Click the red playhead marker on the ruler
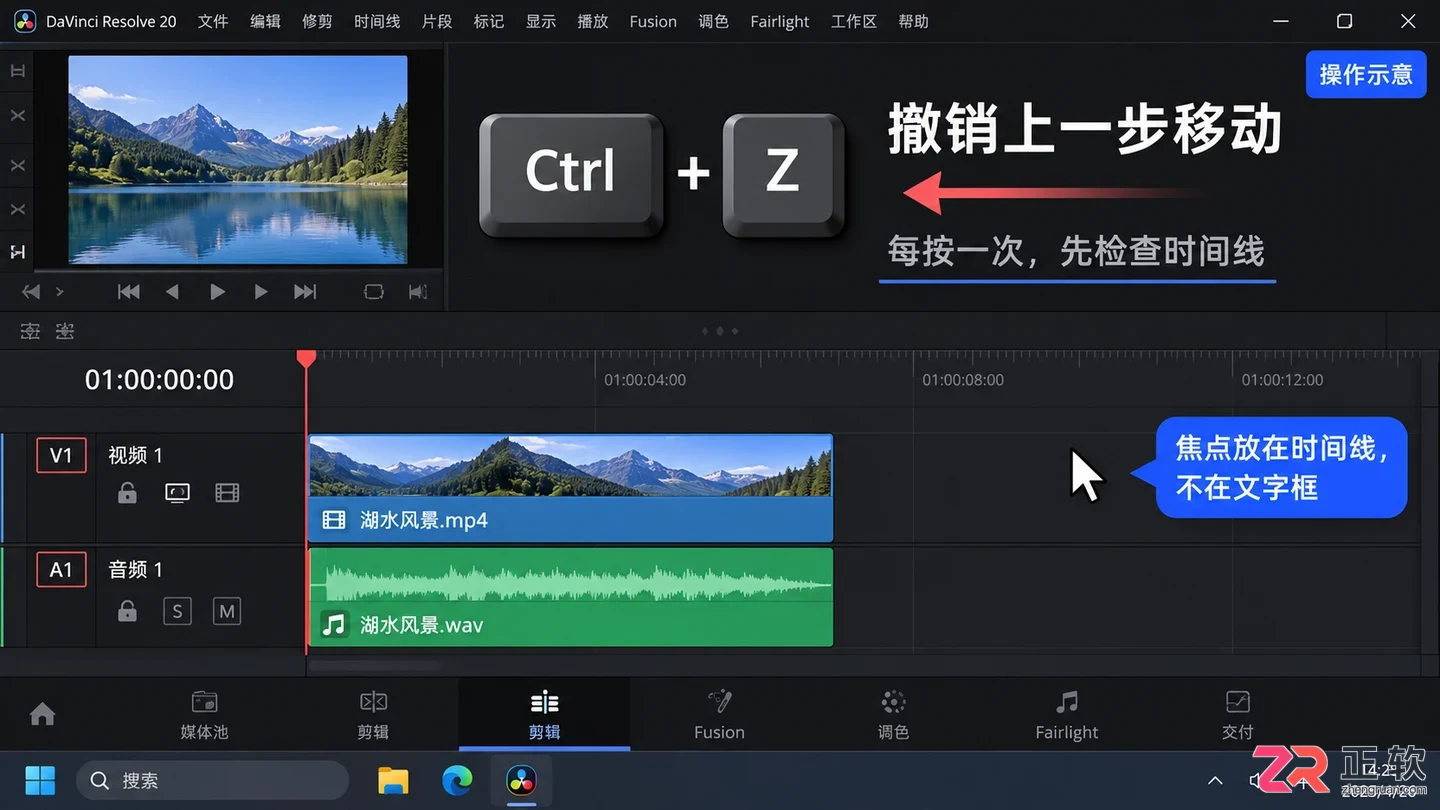This screenshot has width=1440, height=810. [307, 358]
